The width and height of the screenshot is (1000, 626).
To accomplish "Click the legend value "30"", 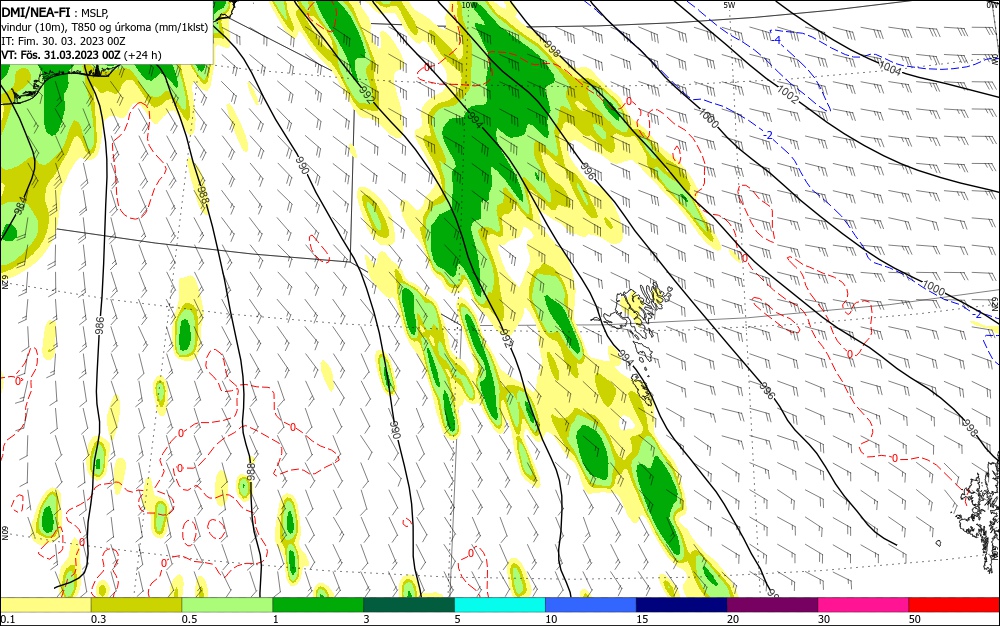I will pos(824,619).
